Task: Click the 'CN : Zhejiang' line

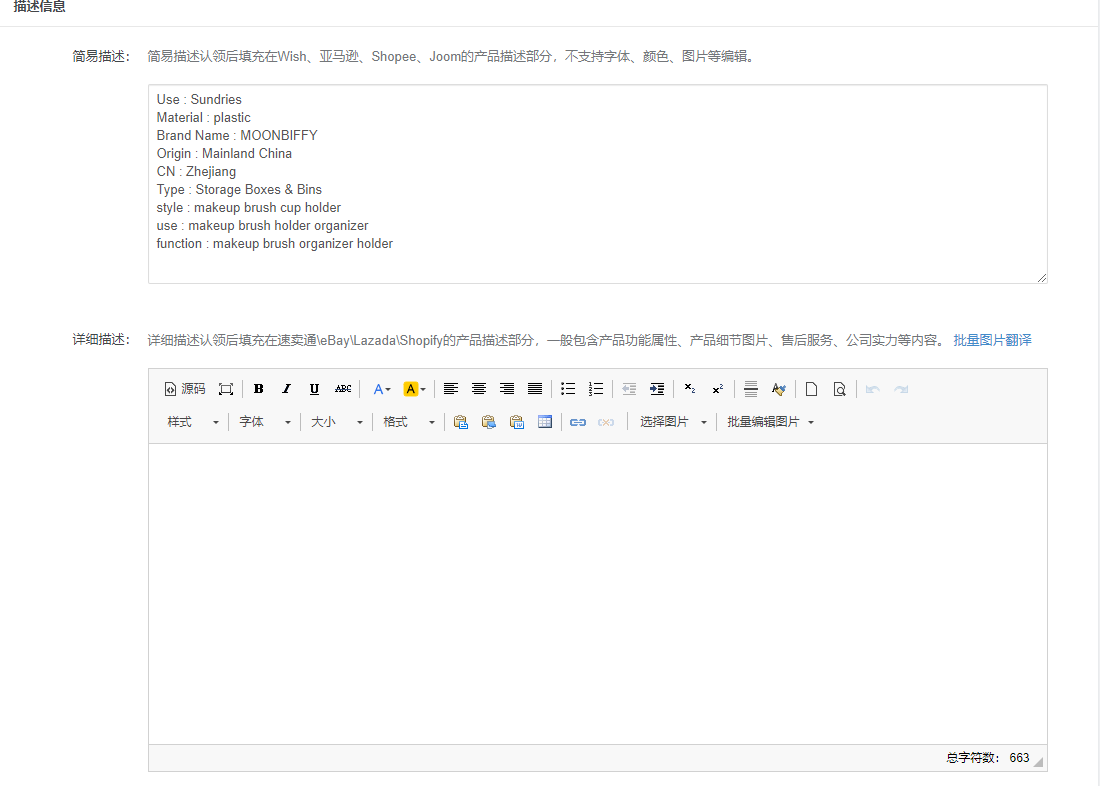Action: click(196, 172)
